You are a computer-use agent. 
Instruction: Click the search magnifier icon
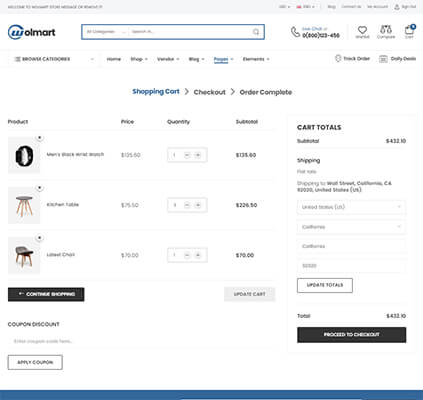[x=256, y=32]
